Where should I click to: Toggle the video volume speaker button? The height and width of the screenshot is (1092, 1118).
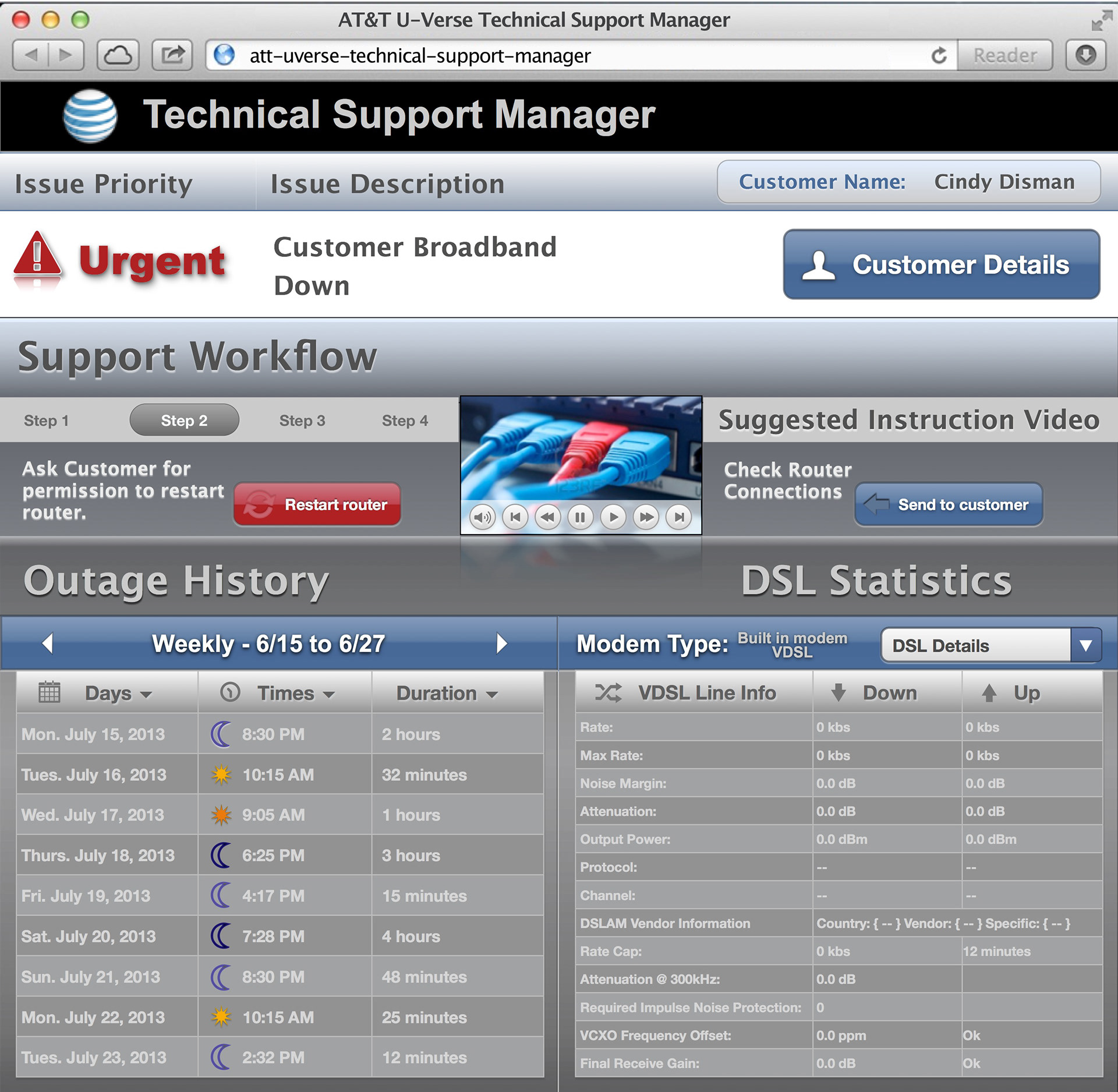click(482, 517)
